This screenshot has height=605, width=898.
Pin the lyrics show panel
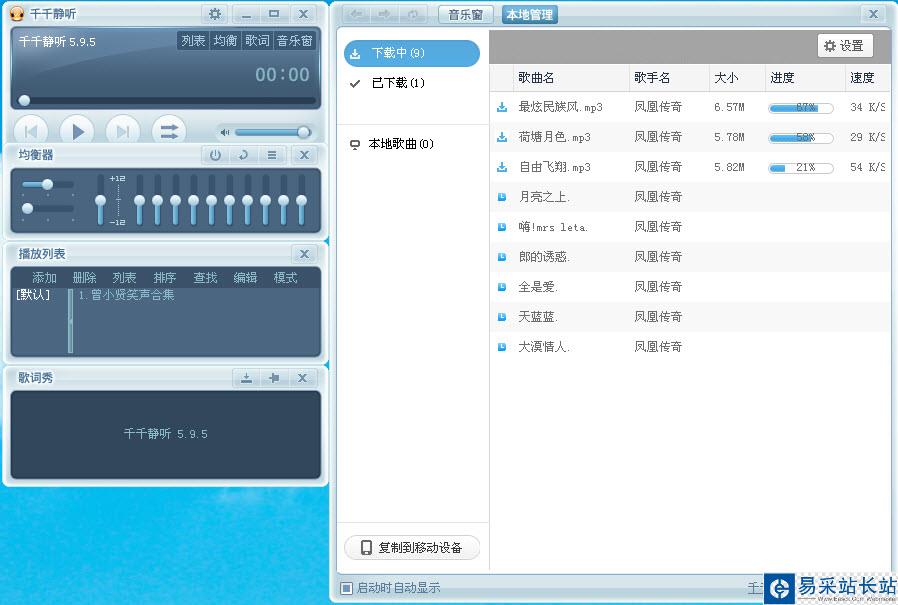tap(274, 378)
